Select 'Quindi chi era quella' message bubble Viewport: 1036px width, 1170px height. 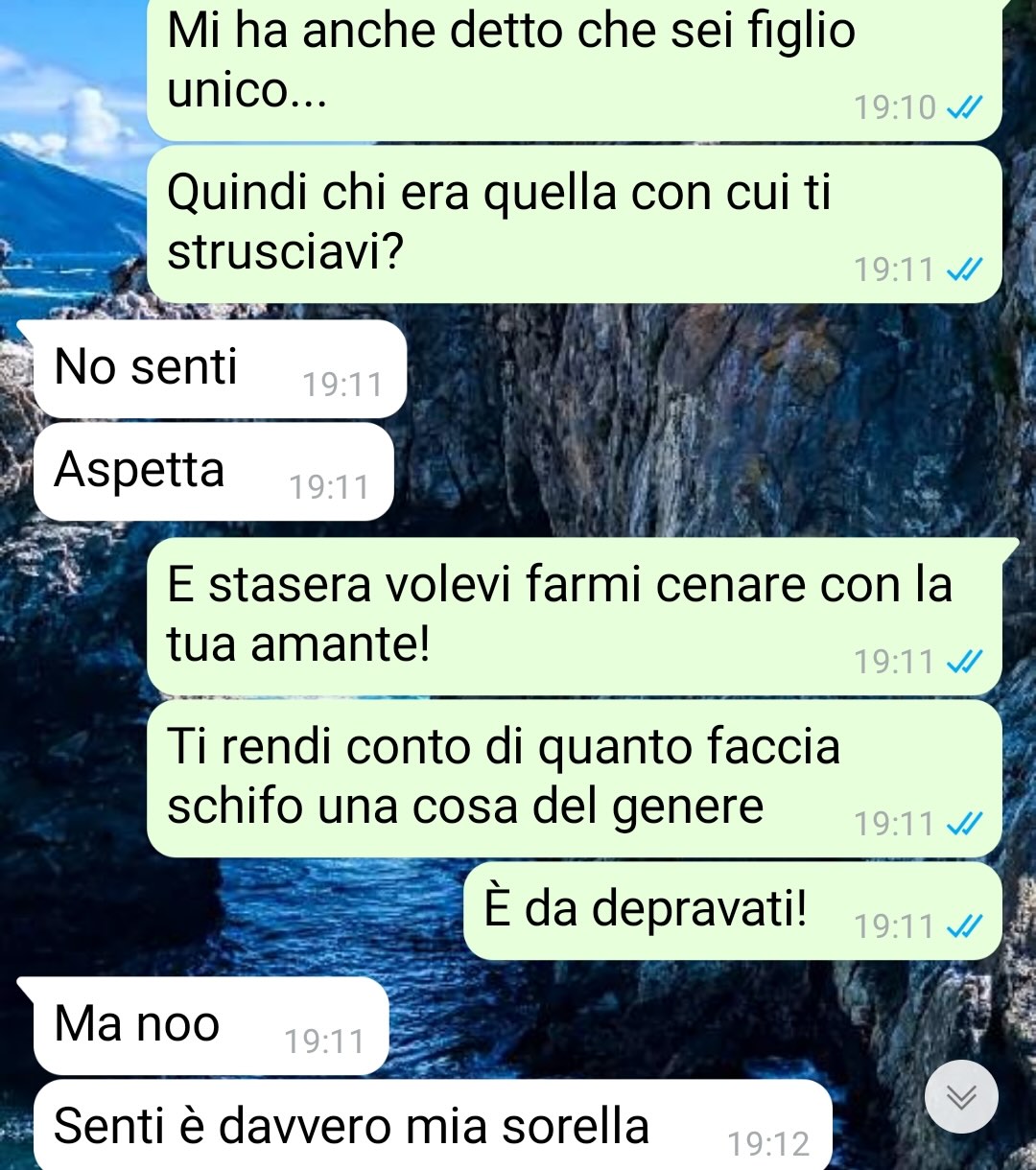tap(576, 224)
